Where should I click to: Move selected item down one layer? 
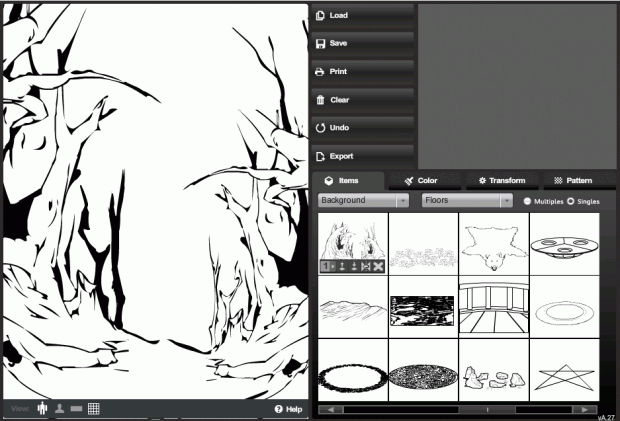point(354,266)
